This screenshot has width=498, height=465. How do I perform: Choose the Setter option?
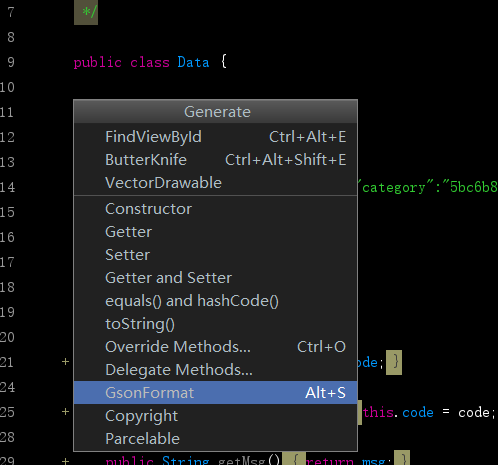coord(215,255)
